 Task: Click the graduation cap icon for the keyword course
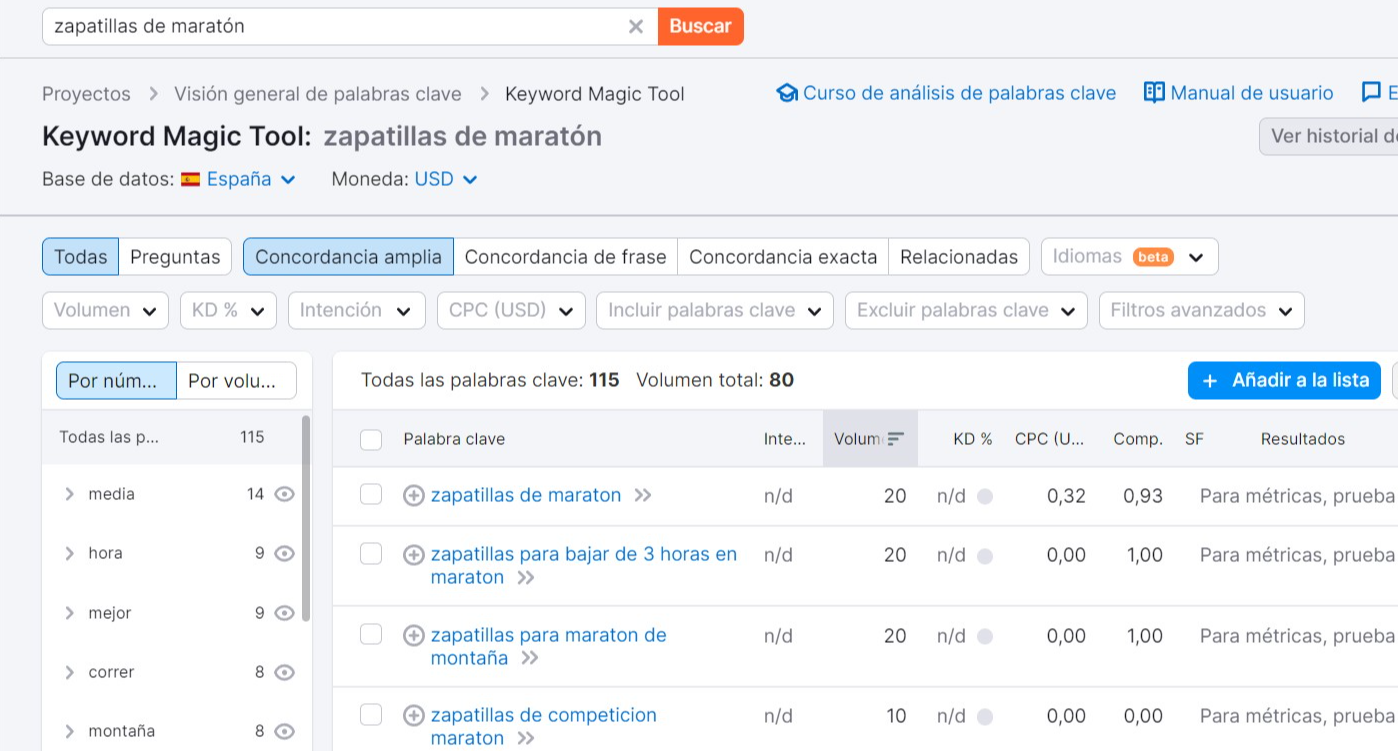point(787,93)
